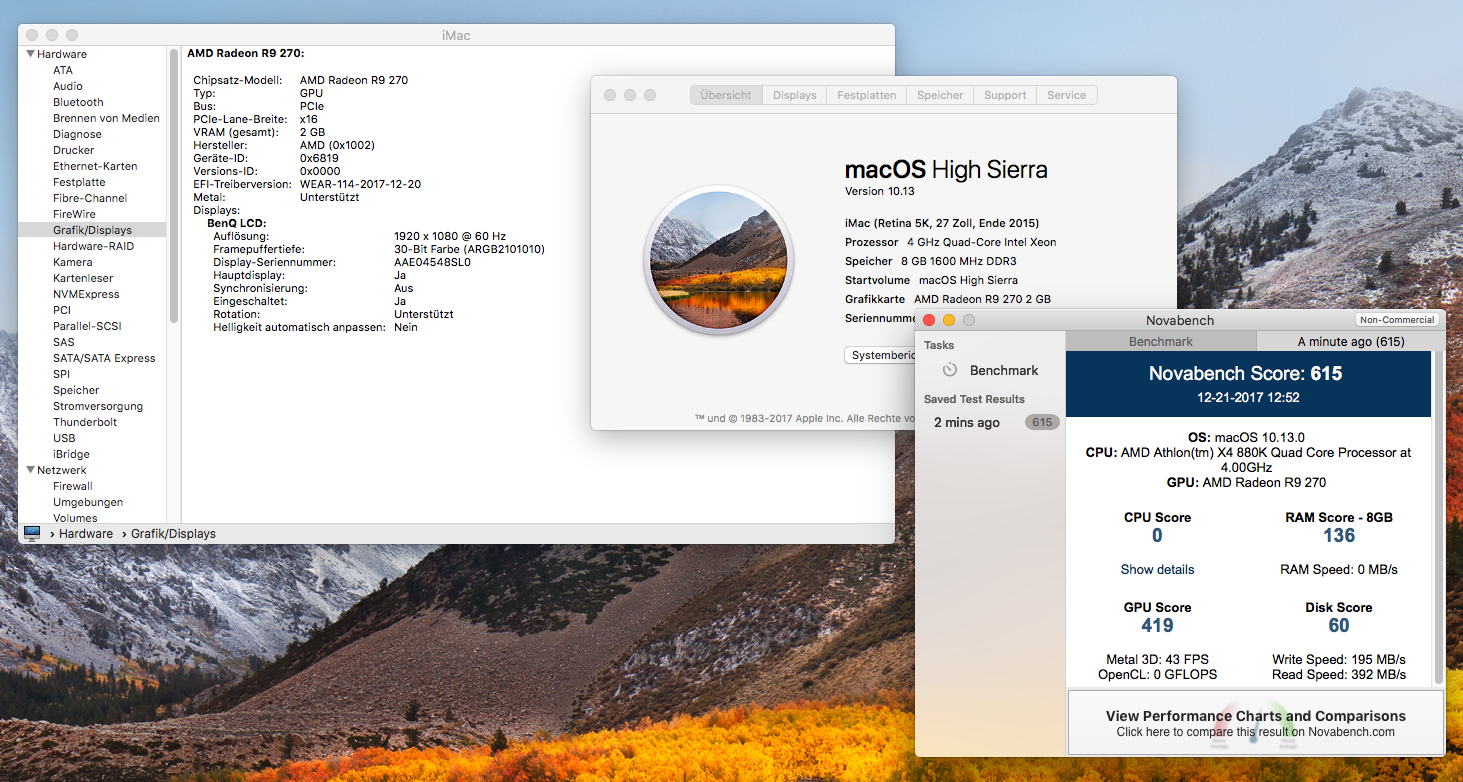Click 'macOS High Sierra' title text
Image resolution: width=1463 pixels, height=782 pixels.
coord(946,169)
